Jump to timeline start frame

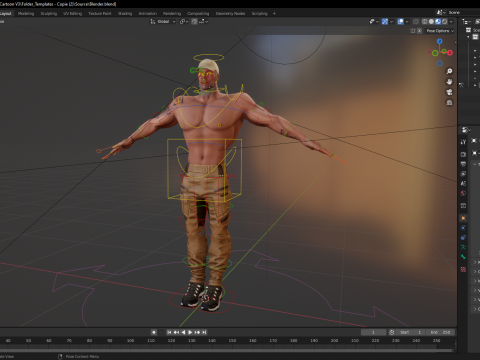pos(169,332)
